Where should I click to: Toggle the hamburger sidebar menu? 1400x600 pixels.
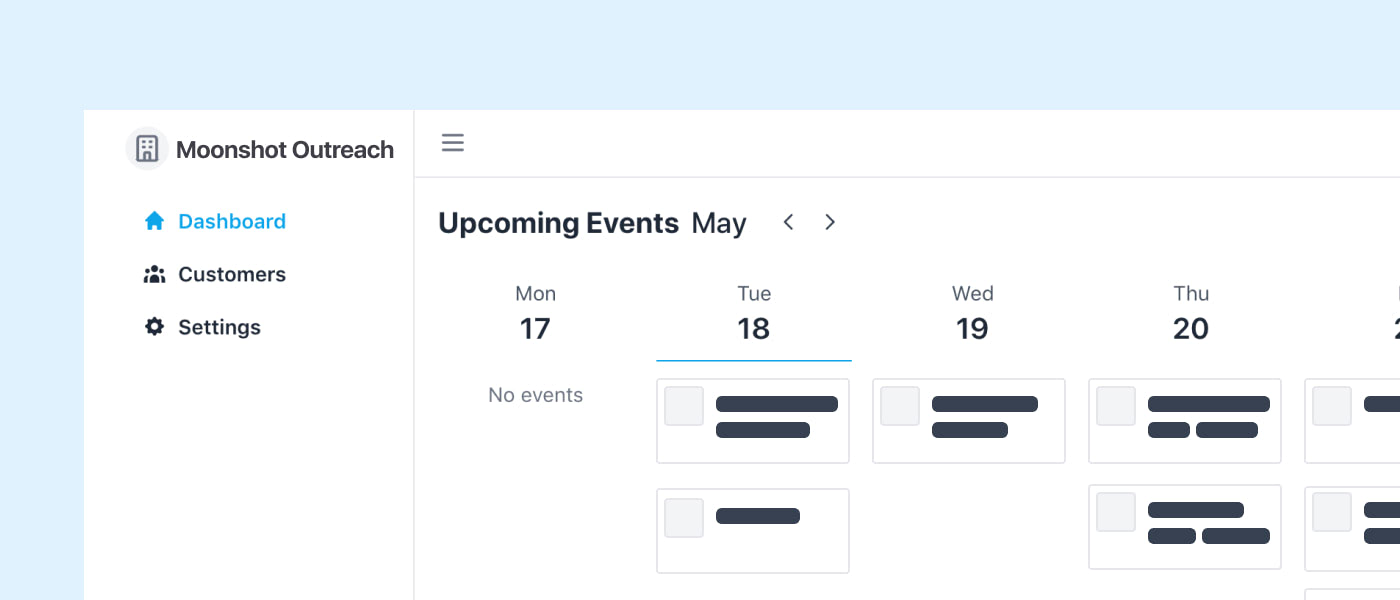point(453,143)
